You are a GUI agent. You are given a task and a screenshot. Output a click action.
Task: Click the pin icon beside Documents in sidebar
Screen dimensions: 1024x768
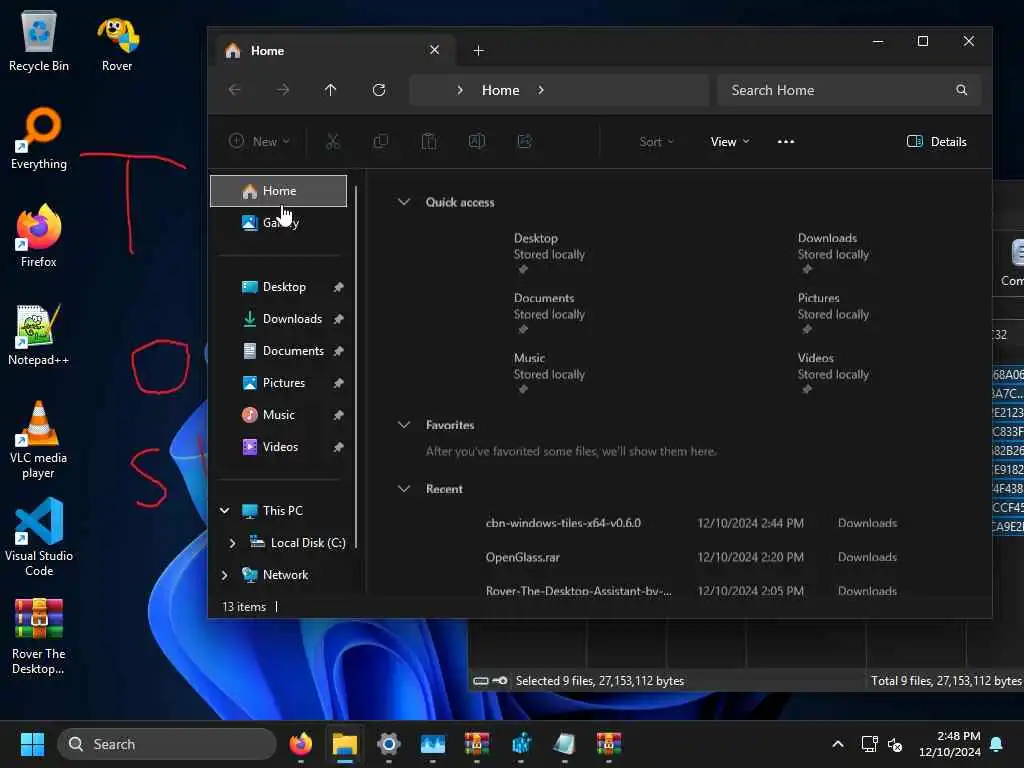click(x=338, y=351)
